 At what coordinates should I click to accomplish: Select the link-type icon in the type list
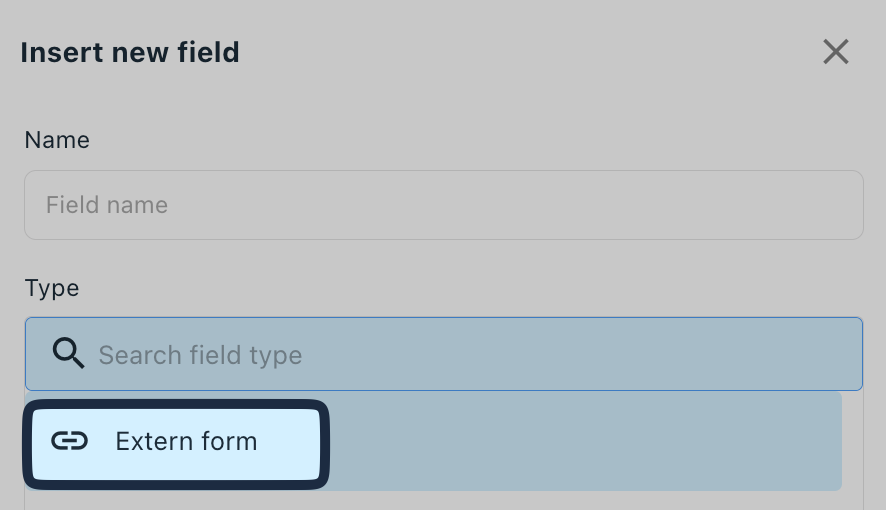coord(70,441)
